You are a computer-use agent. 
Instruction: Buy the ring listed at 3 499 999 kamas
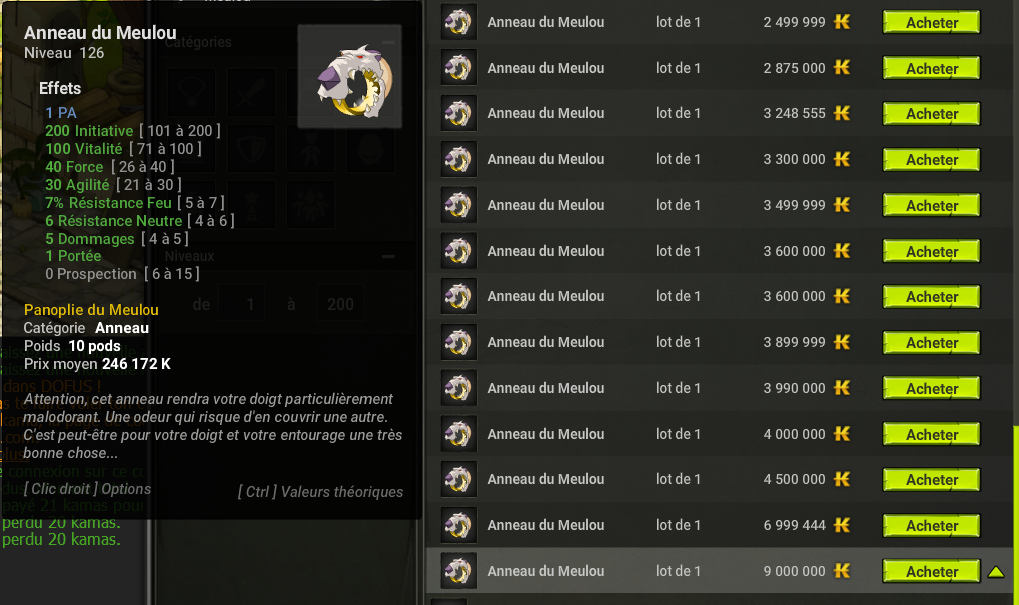pyautogui.click(x=931, y=205)
